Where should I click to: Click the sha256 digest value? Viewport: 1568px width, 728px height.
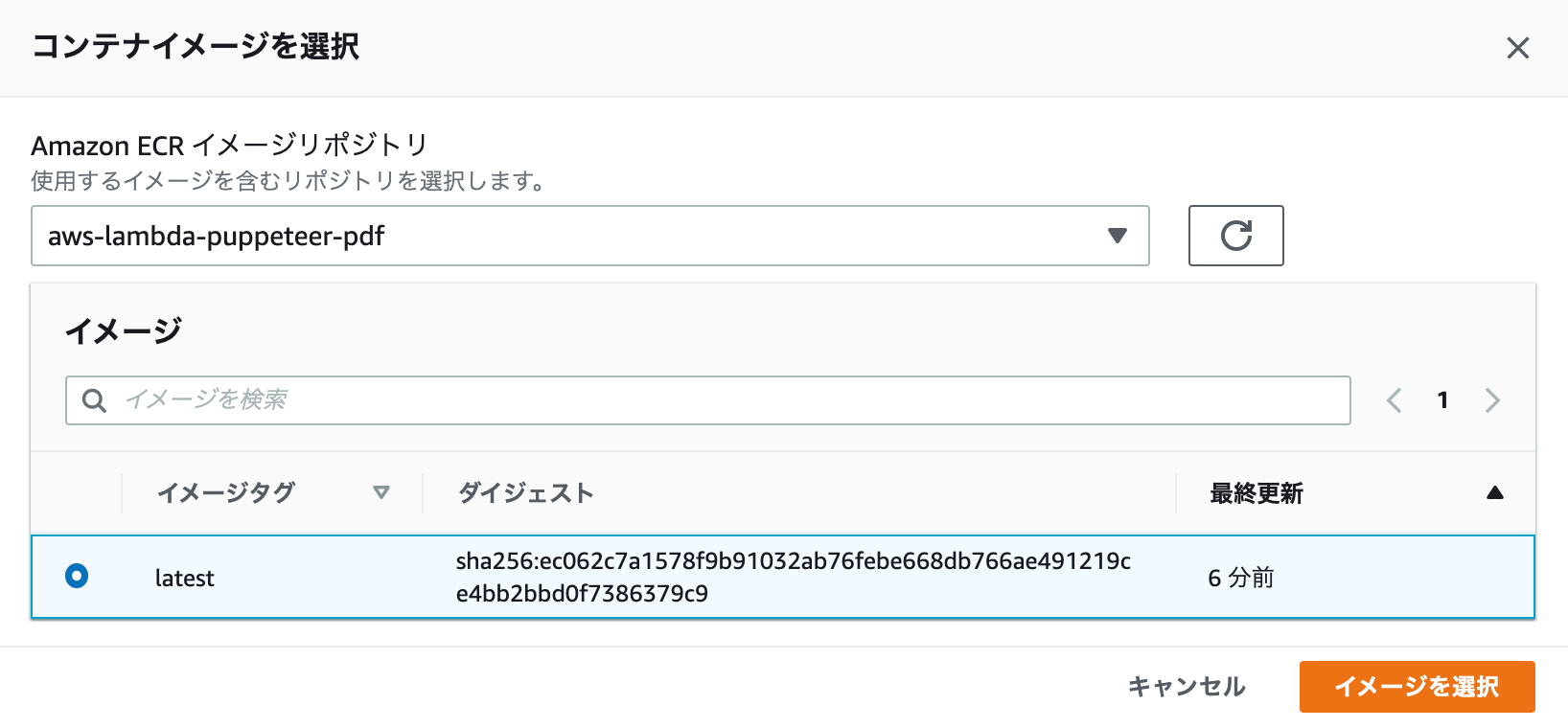click(794, 577)
